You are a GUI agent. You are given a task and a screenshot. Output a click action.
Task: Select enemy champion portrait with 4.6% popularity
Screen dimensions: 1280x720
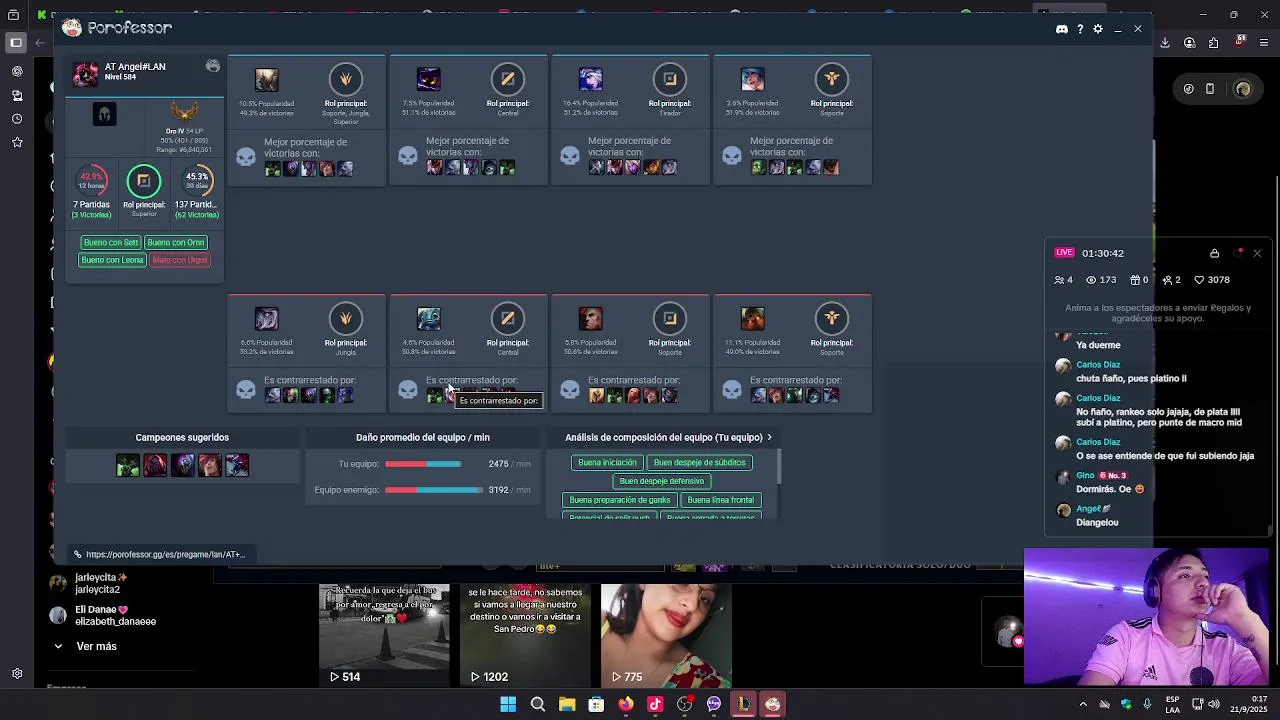(428, 319)
